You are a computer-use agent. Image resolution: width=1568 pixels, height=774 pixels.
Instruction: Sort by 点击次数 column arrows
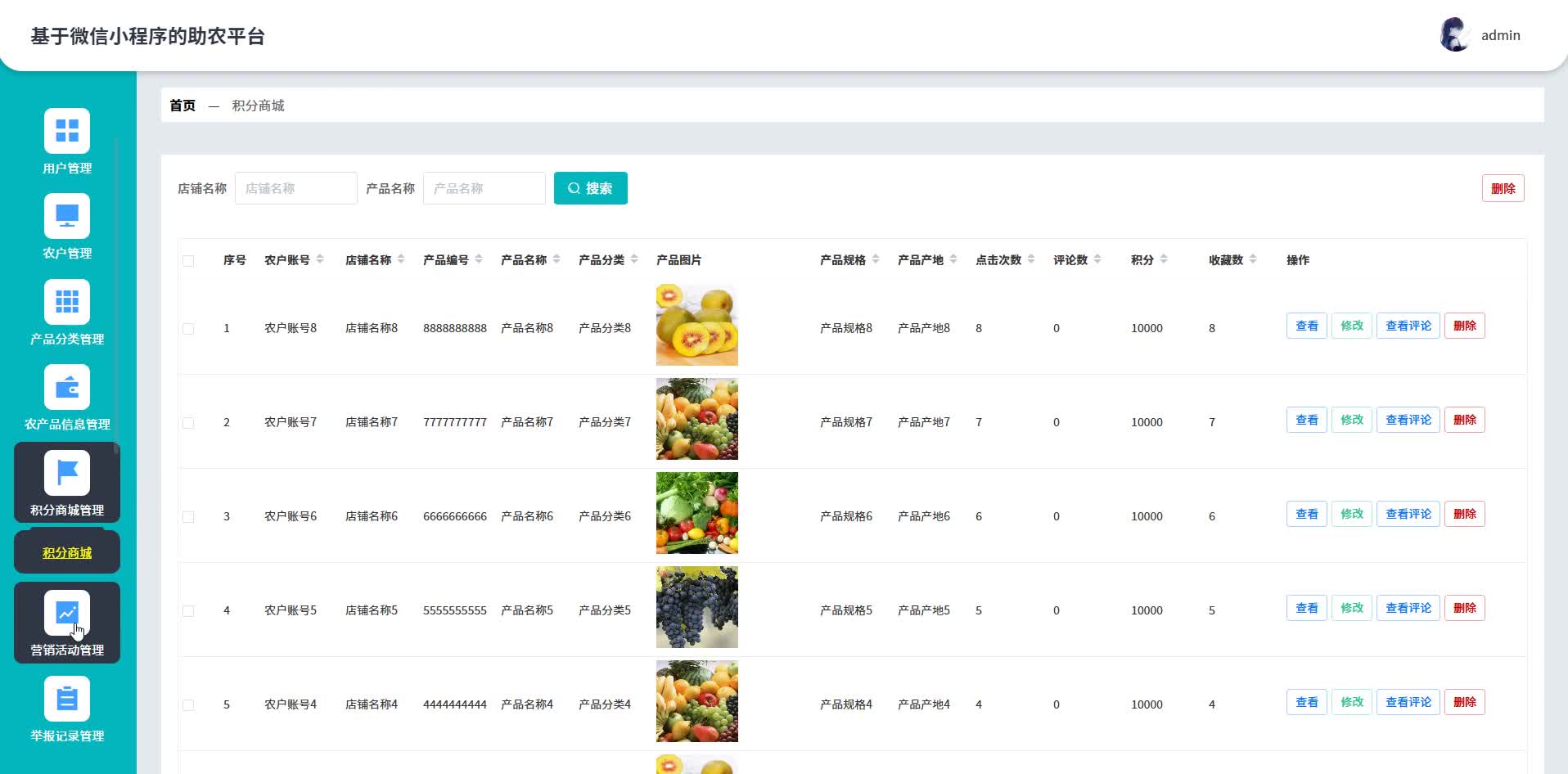(x=1031, y=259)
